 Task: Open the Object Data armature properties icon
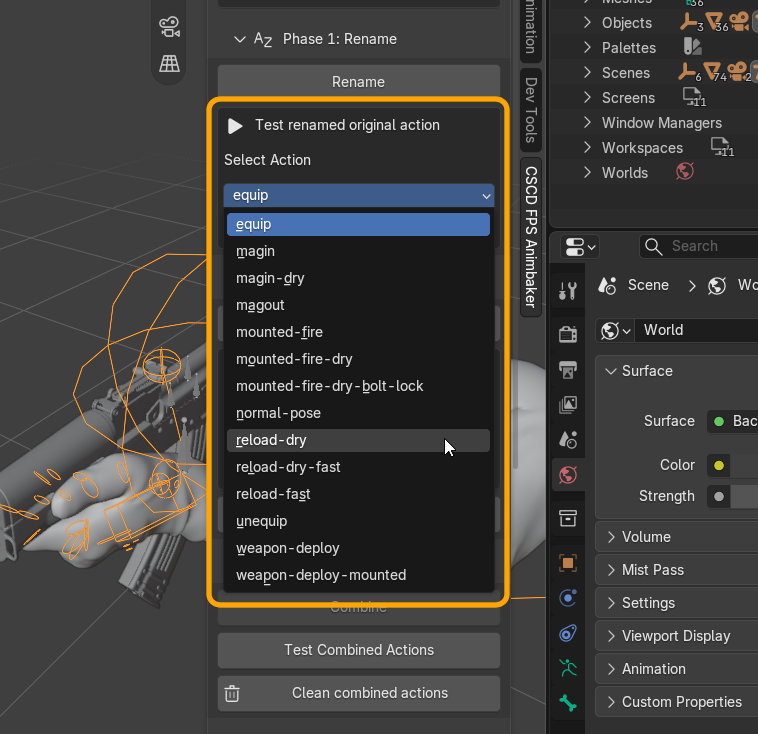[x=568, y=669]
